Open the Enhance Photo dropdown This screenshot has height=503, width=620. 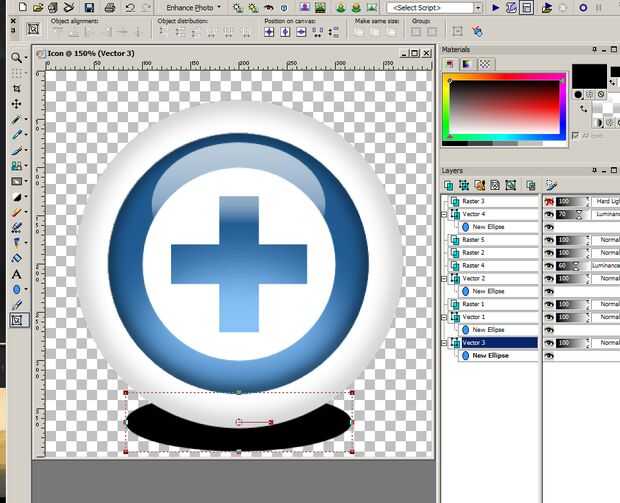tap(193, 8)
